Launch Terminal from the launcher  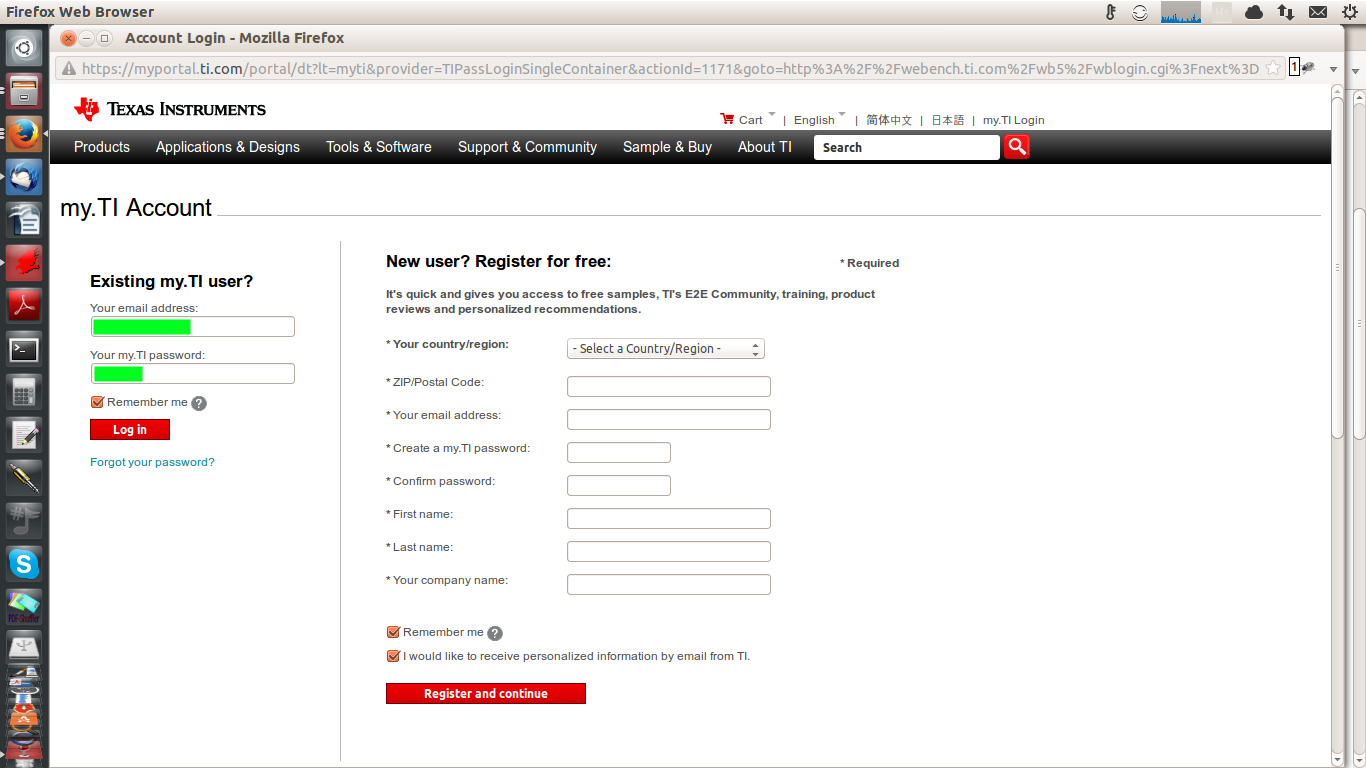tap(24, 349)
